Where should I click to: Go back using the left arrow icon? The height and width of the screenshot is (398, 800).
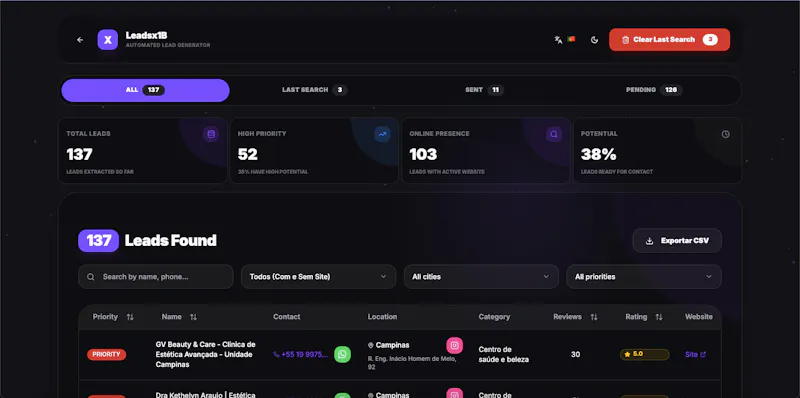[x=80, y=40]
